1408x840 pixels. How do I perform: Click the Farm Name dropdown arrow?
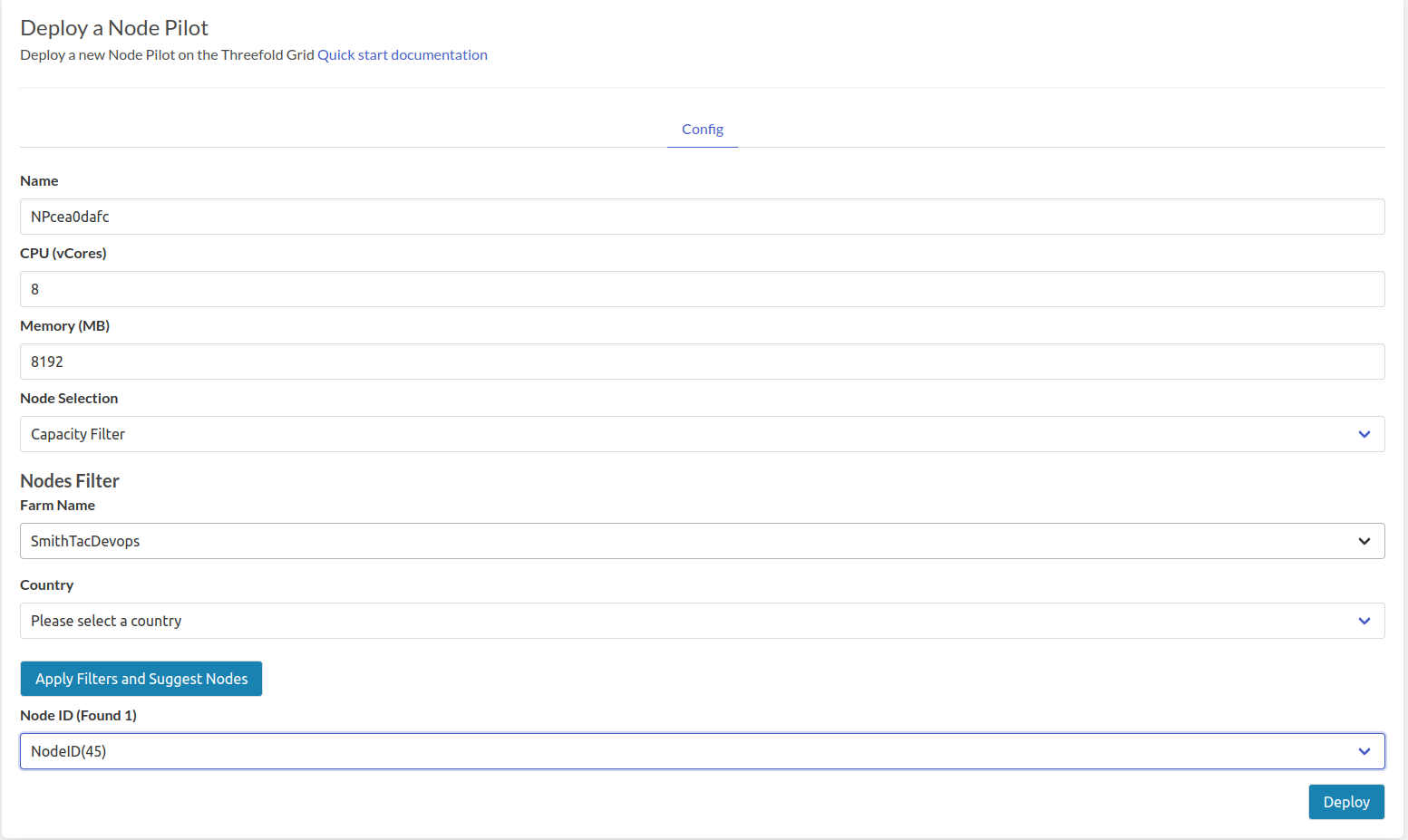[1364, 541]
